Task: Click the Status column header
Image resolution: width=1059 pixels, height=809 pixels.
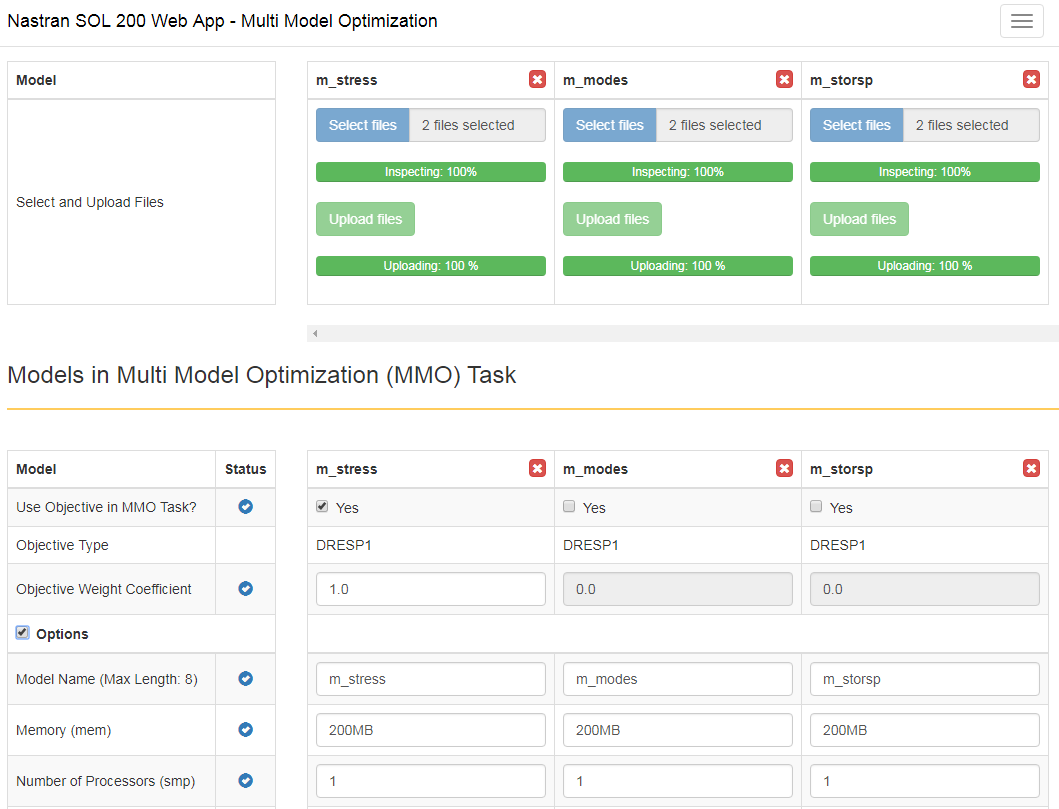Action: (x=246, y=469)
